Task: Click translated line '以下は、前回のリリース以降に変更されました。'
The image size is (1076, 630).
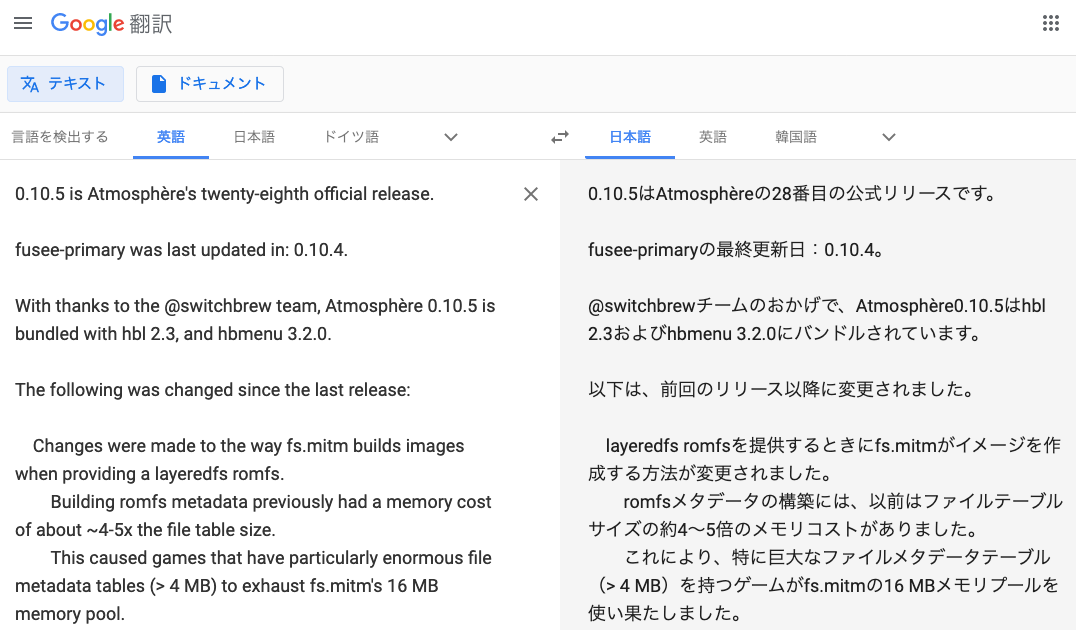Action: (782, 390)
